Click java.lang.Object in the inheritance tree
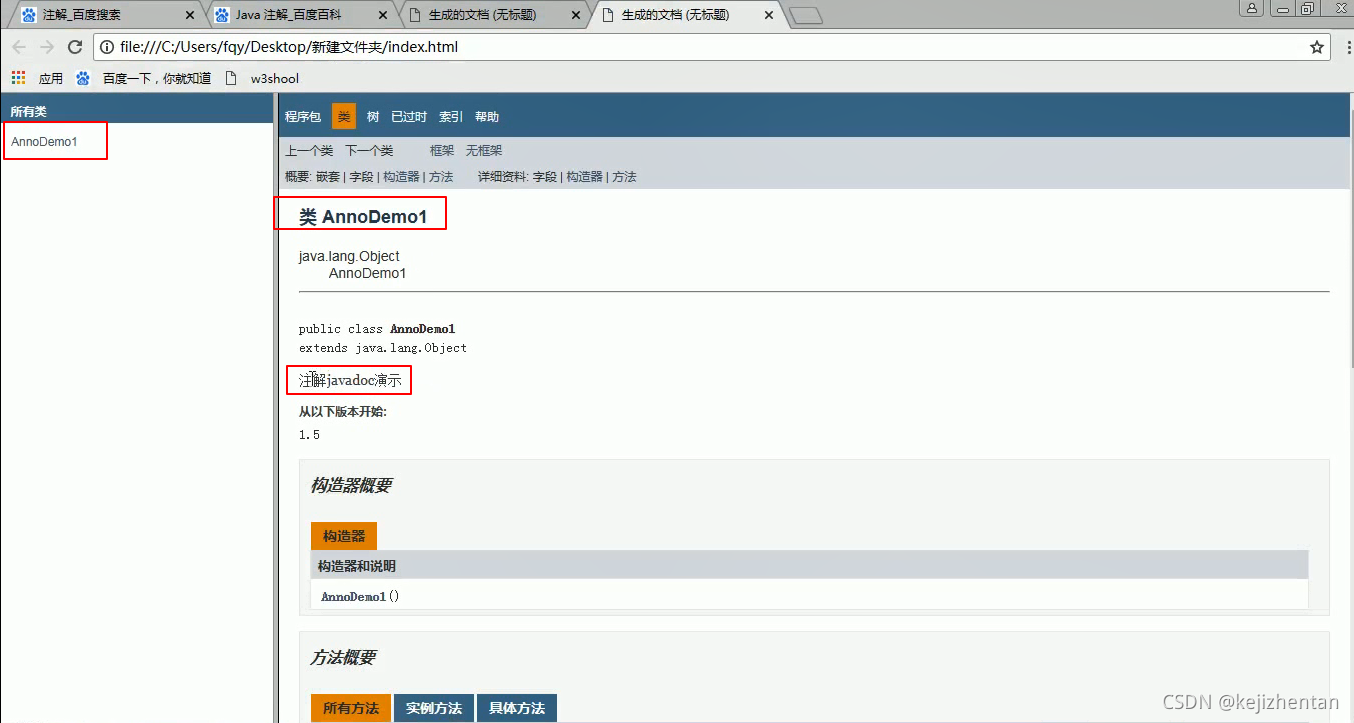The width and height of the screenshot is (1354, 723). coord(349,257)
